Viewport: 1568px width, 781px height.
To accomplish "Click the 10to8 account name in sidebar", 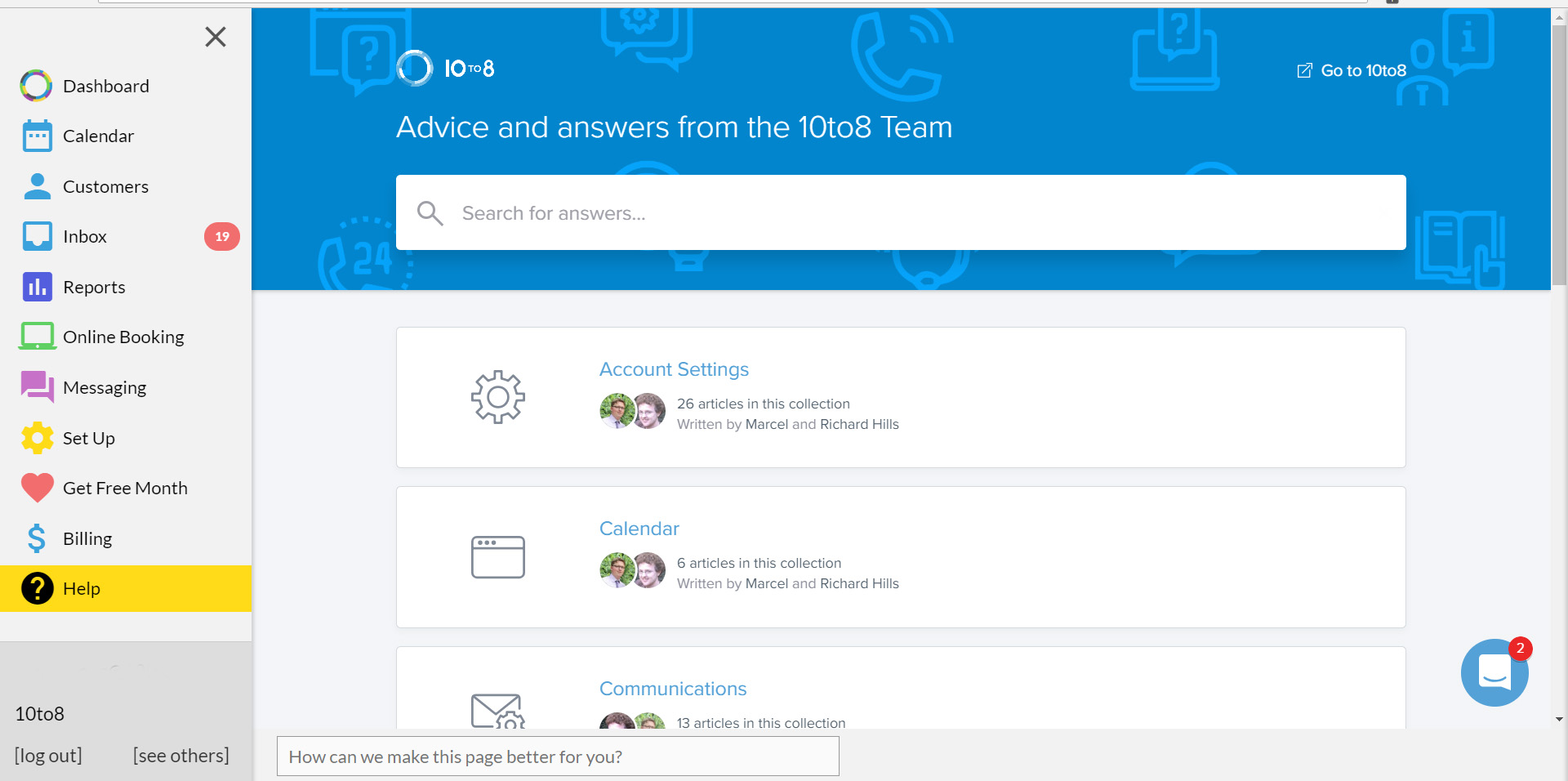I will [x=40, y=714].
